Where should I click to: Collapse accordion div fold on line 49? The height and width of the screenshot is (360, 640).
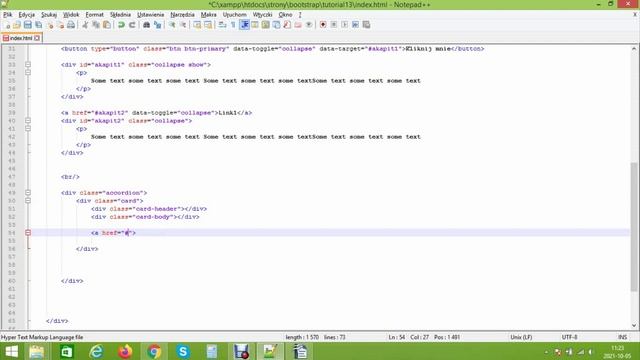(28, 193)
